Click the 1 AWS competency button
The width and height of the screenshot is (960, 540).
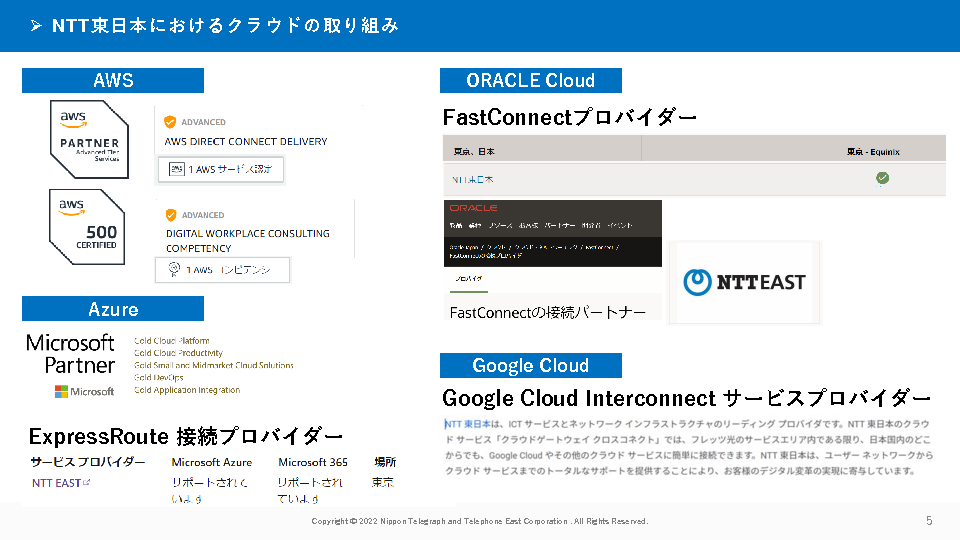[x=222, y=270]
